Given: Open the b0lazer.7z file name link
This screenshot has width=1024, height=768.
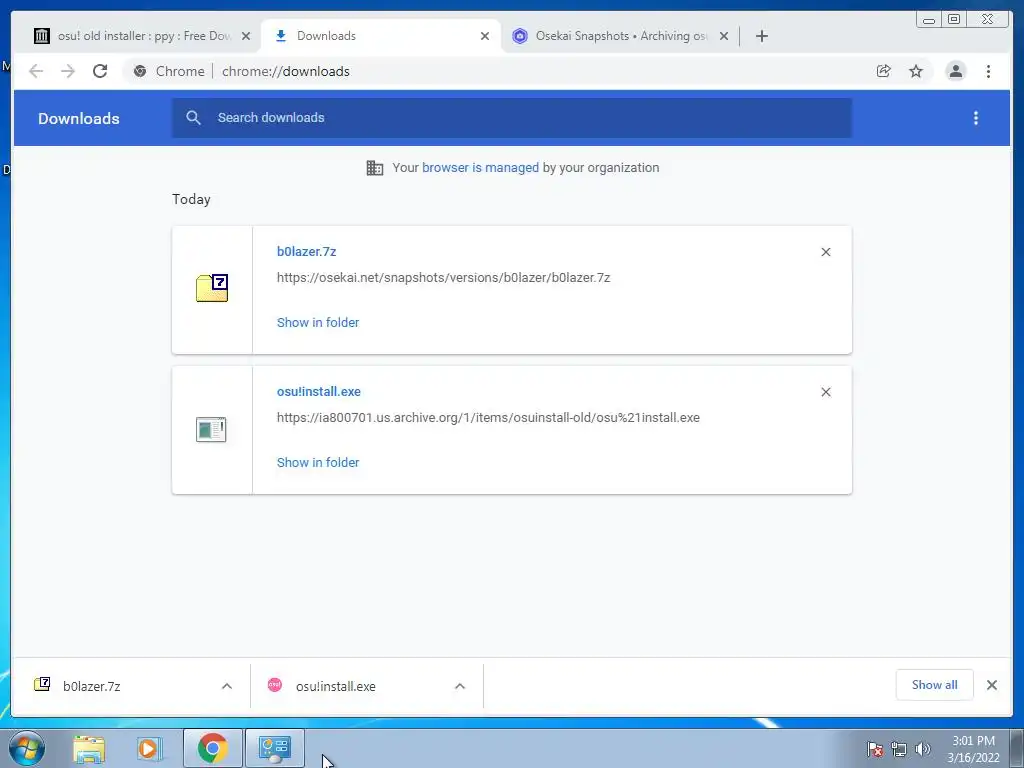Looking at the screenshot, I should (306, 251).
